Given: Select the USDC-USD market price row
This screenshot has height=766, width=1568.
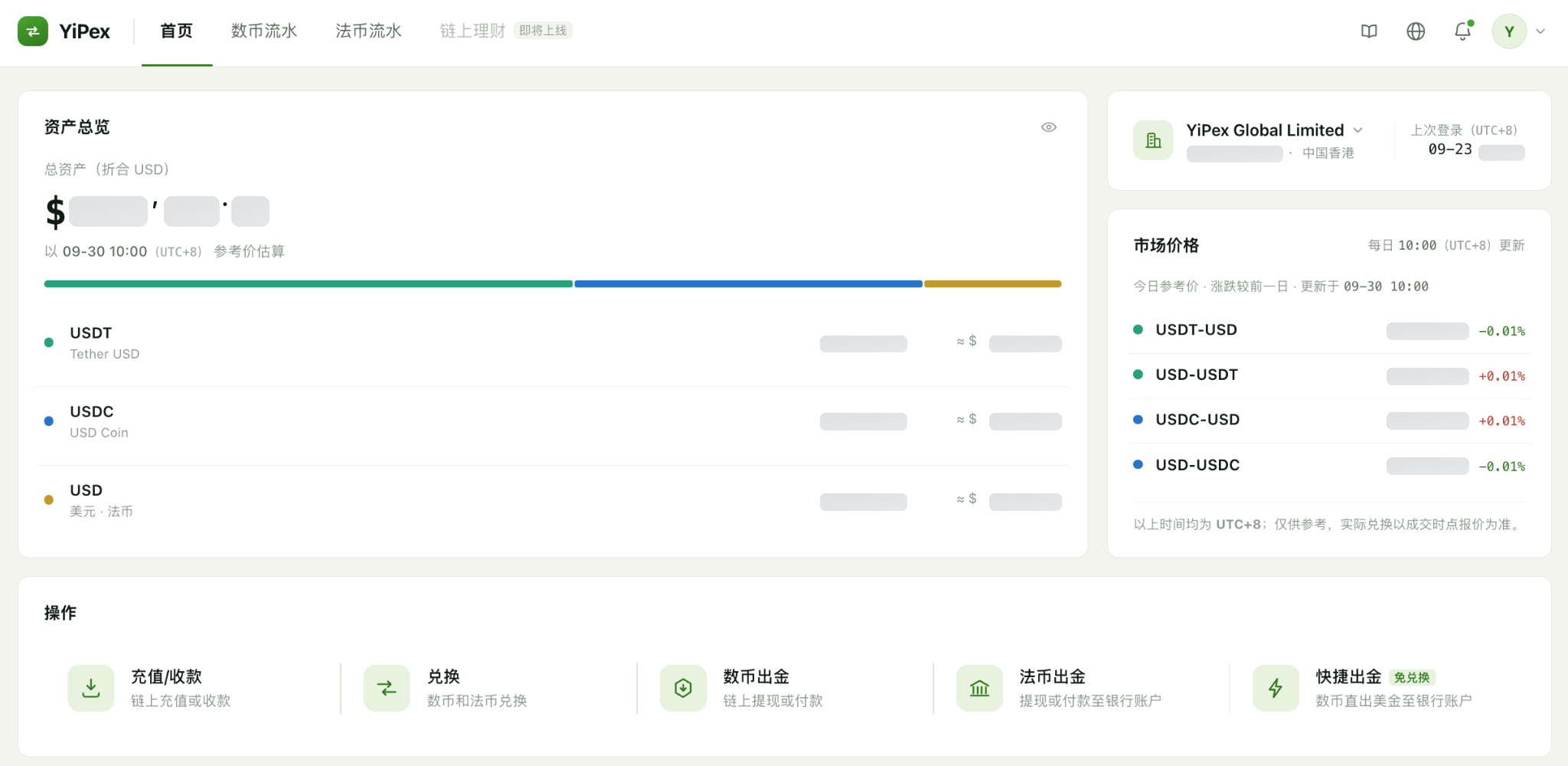Looking at the screenshot, I should [1329, 421].
